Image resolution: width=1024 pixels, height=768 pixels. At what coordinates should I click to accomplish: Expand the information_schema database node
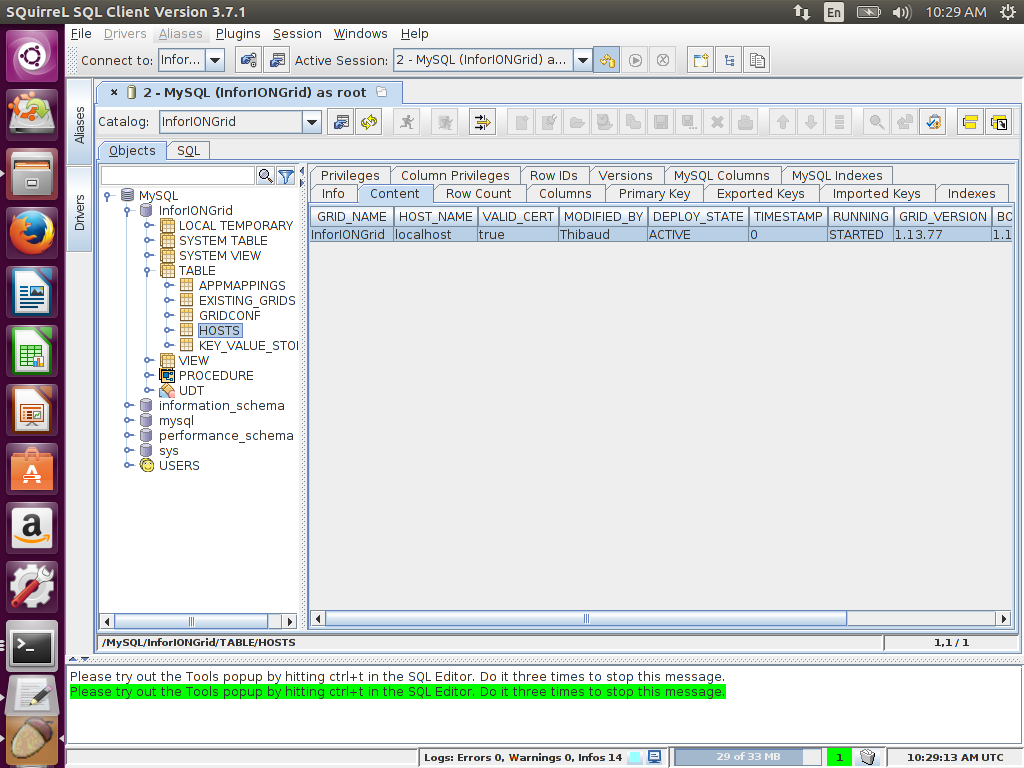coord(128,406)
